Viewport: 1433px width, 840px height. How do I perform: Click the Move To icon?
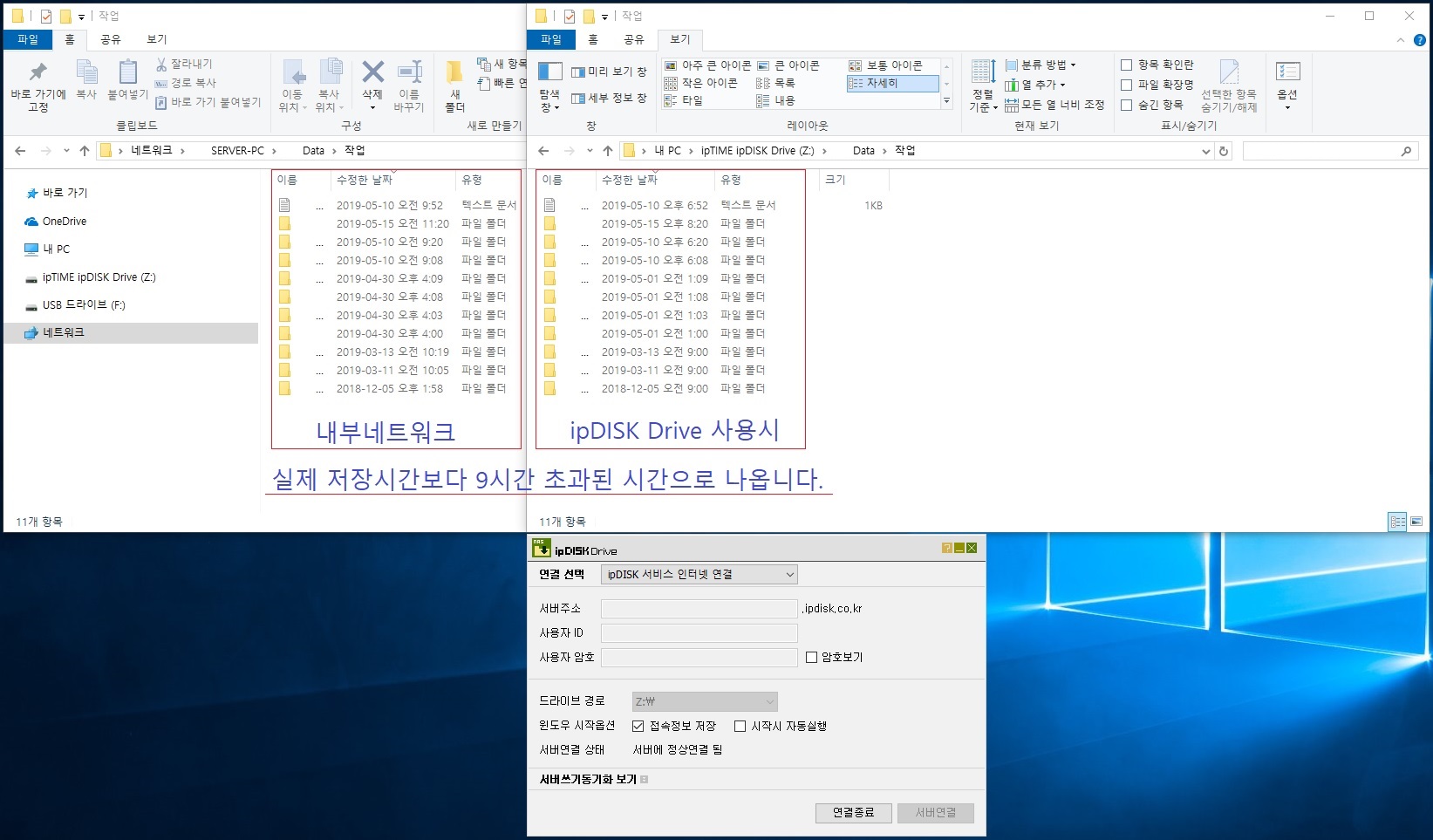click(x=292, y=72)
